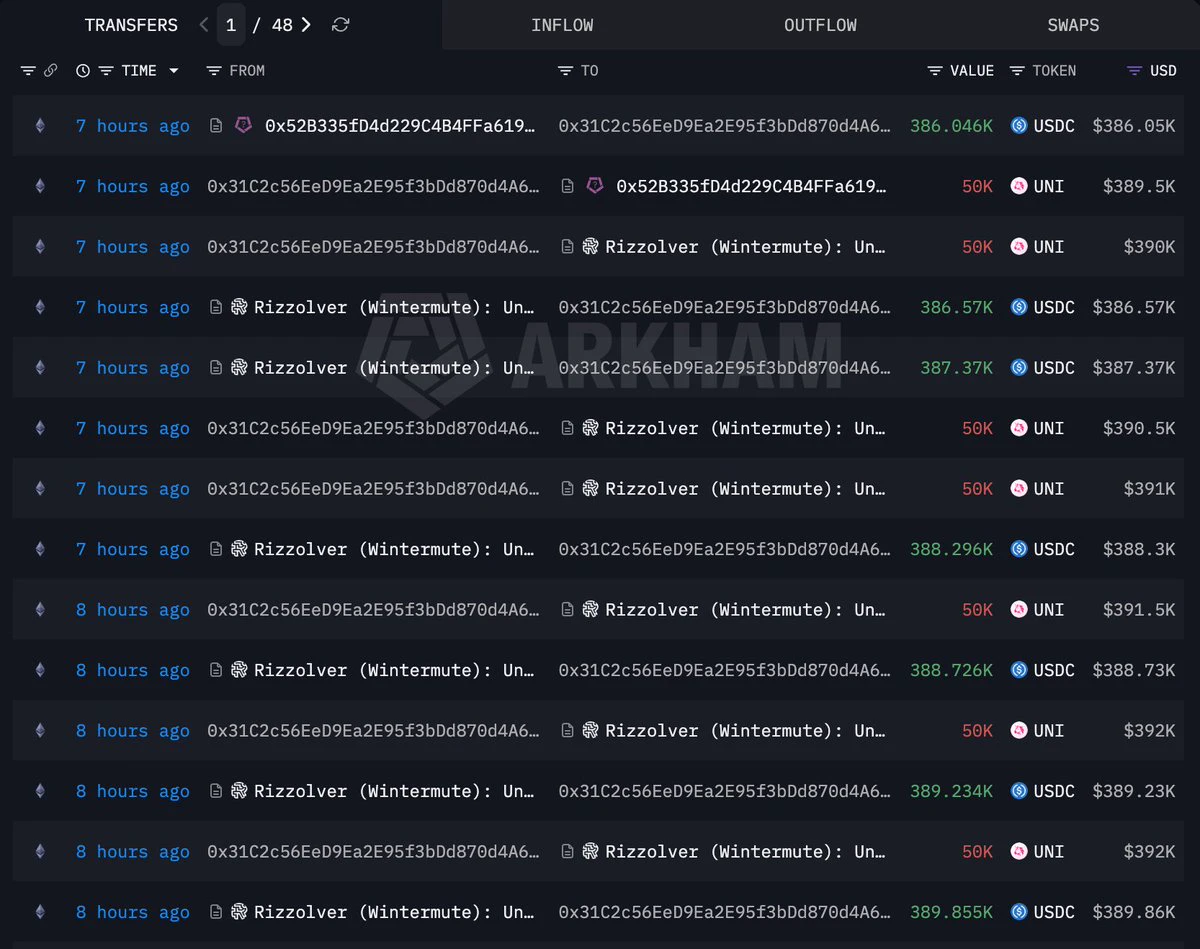Go to previous transfers page arrow
This screenshot has height=949, width=1200.
[204, 25]
